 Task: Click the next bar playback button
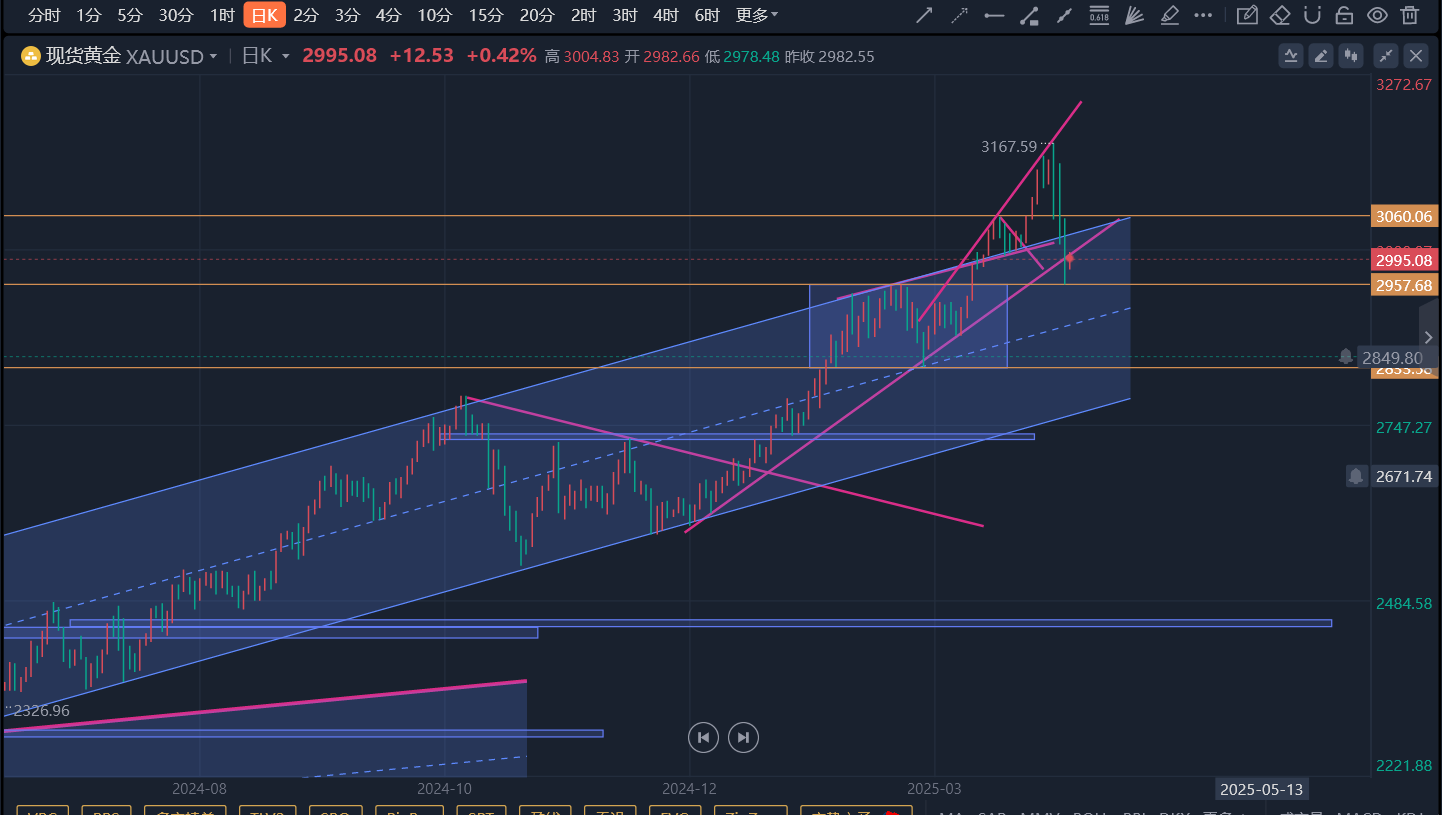(743, 738)
